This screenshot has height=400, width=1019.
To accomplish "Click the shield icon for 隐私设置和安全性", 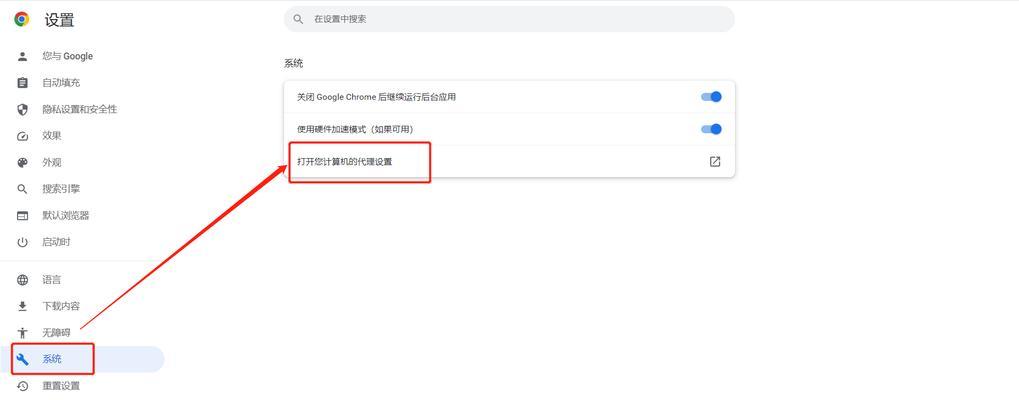I will point(23,110).
